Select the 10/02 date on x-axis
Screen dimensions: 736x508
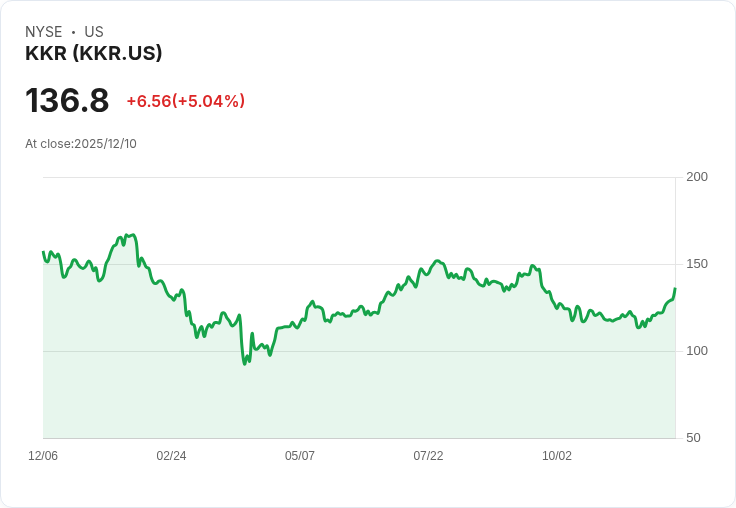[x=557, y=456]
